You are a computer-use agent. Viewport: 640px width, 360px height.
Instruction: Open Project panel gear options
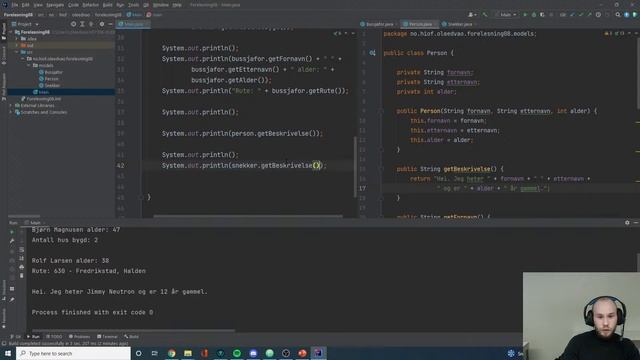point(102,24)
